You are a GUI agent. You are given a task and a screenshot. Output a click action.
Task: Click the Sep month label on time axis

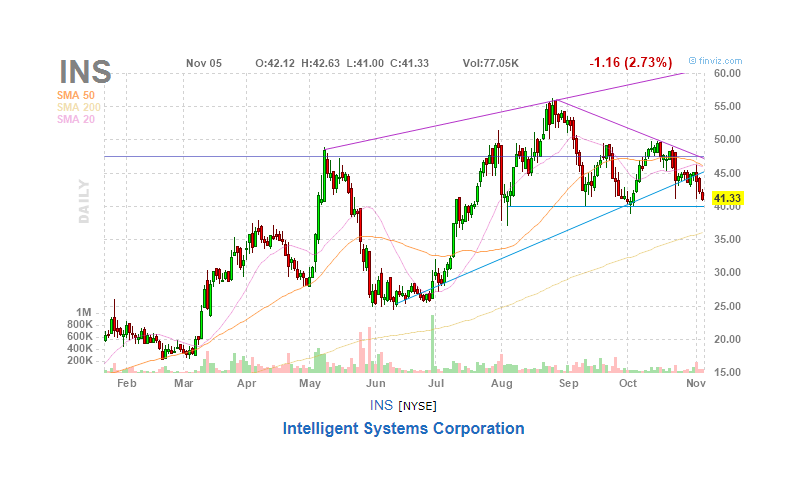pyautogui.click(x=568, y=383)
